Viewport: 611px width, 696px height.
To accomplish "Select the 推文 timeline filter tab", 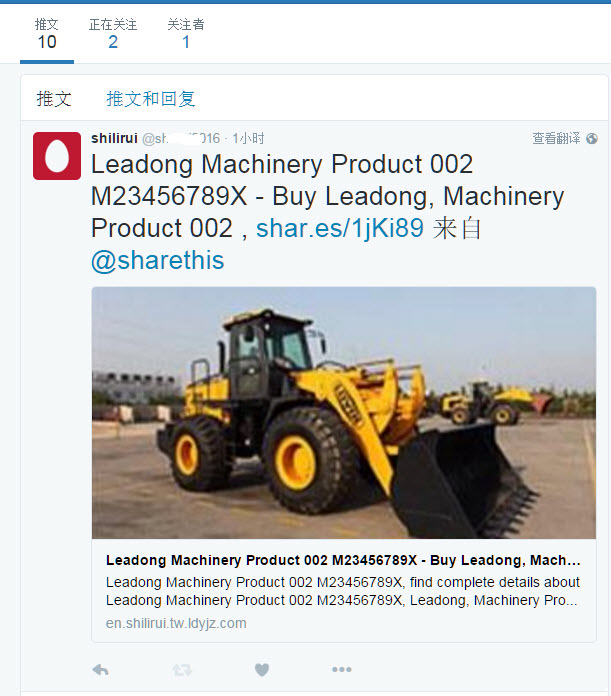I will pyautogui.click(x=54, y=99).
